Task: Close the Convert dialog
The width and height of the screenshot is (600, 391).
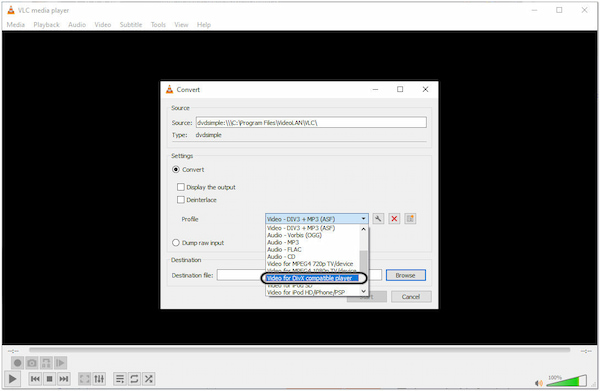Action: coord(425,89)
